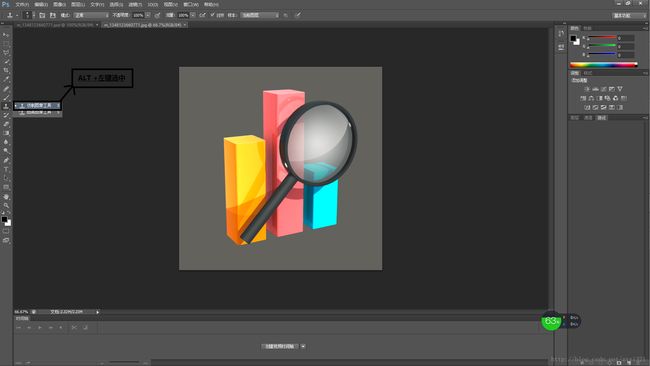The image size is (650, 366).
Task: Open the workspace switcher dropdown
Action: [629, 15]
